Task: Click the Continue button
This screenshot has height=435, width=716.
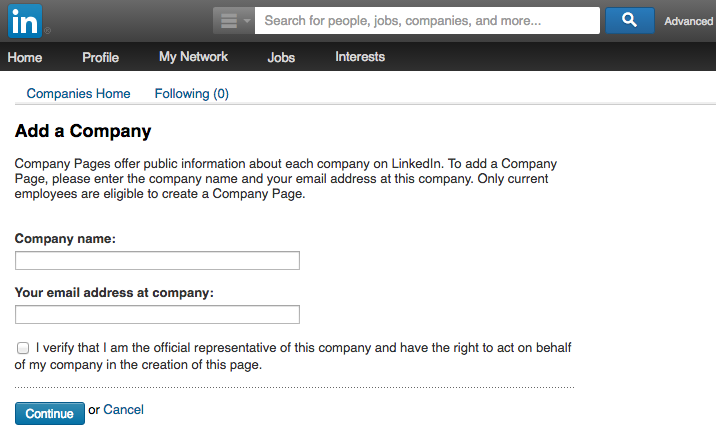Action: pos(49,414)
